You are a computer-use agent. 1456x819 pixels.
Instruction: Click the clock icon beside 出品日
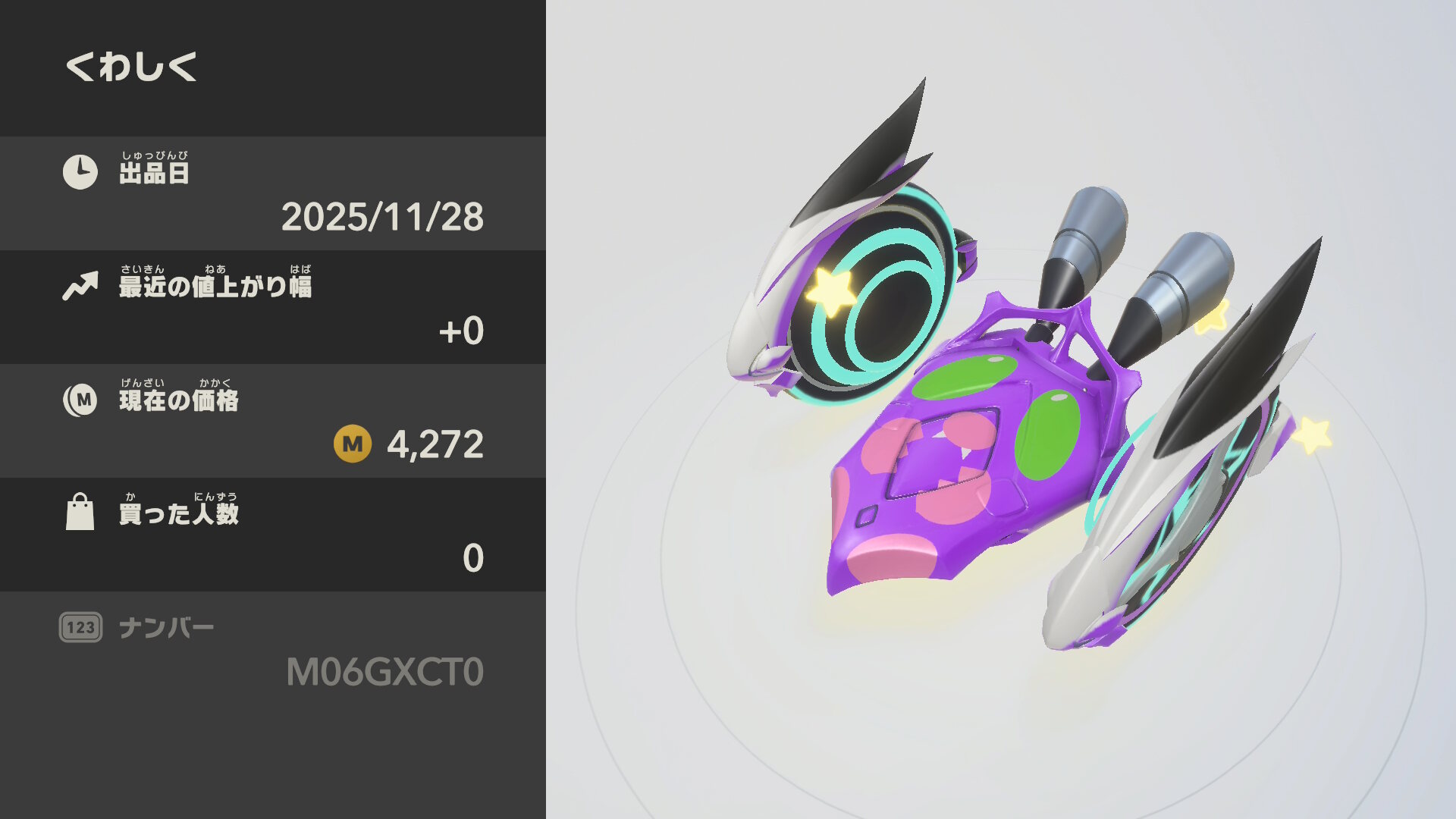pyautogui.click(x=80, y=172)
